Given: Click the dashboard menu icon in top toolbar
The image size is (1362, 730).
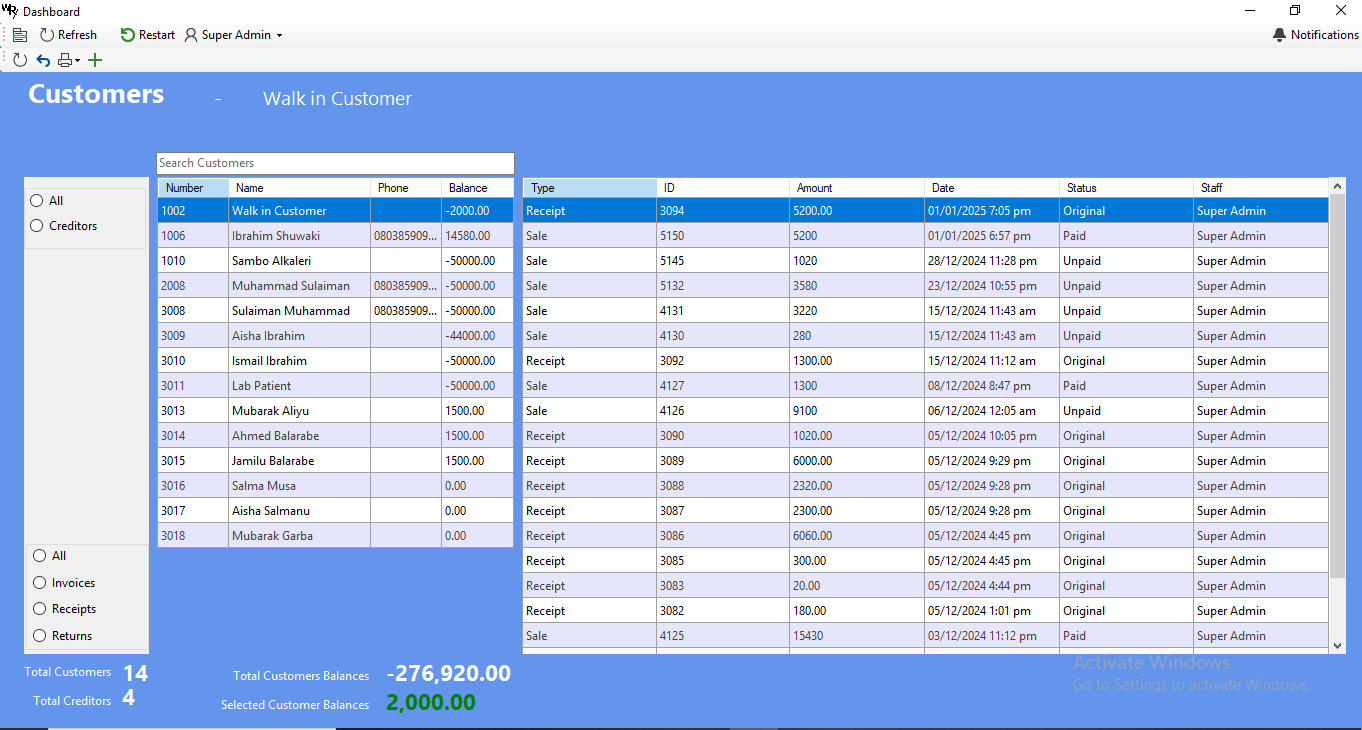Looking at the screenshot, I should point(20,35).
